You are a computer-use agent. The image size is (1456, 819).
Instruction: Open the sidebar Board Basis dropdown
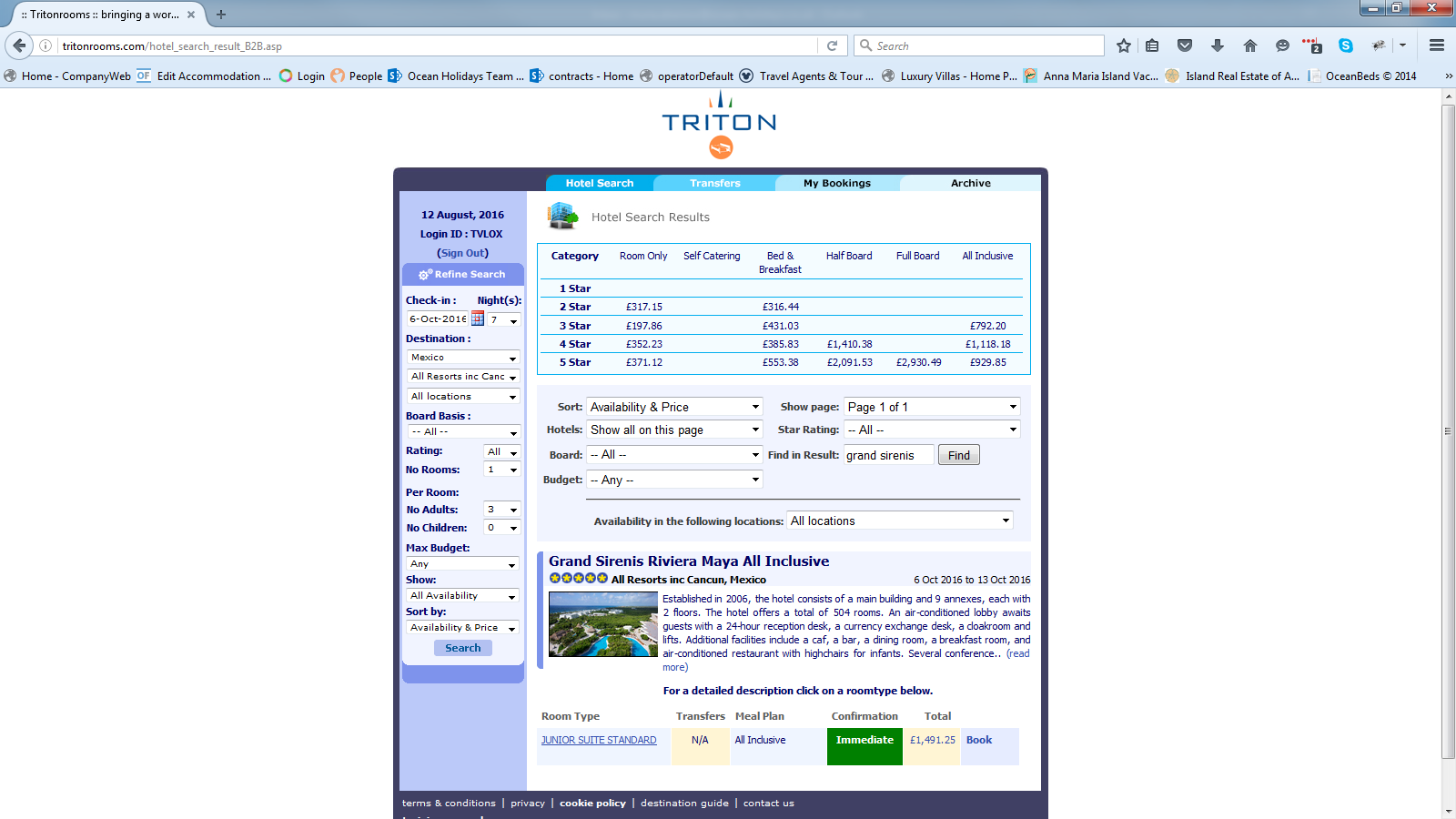(463, 431)
